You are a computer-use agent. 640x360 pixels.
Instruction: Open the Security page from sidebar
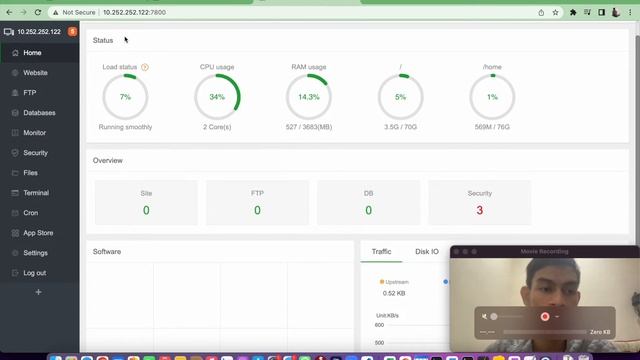[40, 153]
